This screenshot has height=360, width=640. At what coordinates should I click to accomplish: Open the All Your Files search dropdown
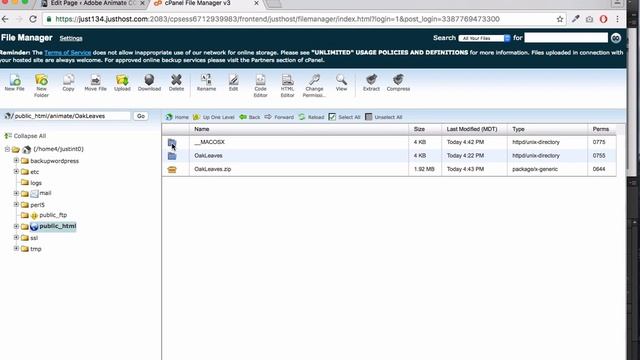tap(484, 38)
